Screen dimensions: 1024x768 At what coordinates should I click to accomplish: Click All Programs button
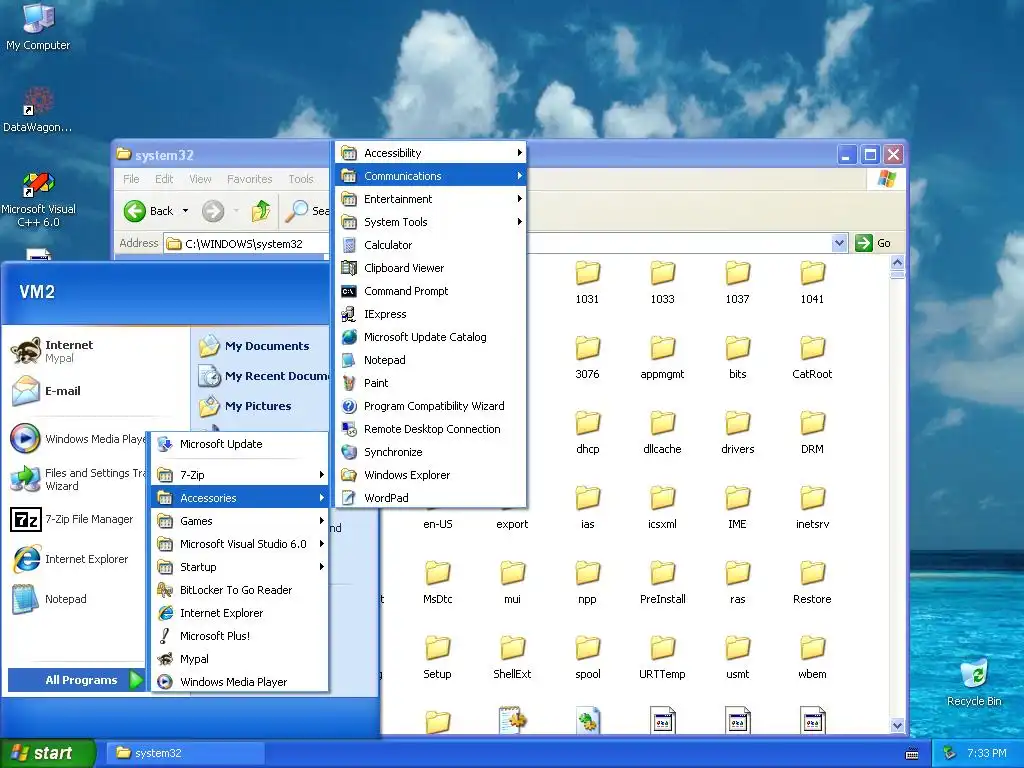point(76,680)
